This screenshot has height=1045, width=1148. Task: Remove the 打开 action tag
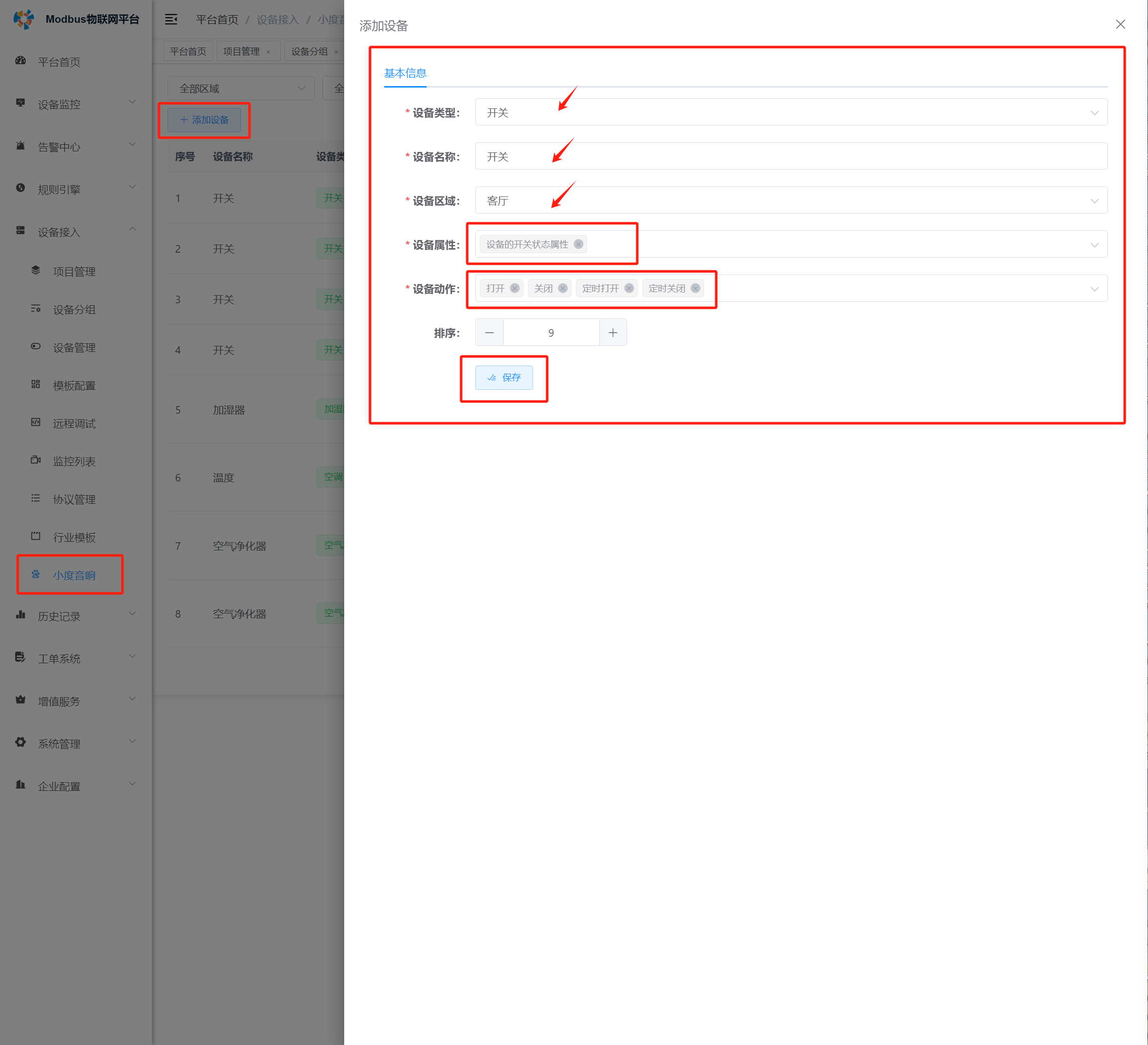point(514,288)
